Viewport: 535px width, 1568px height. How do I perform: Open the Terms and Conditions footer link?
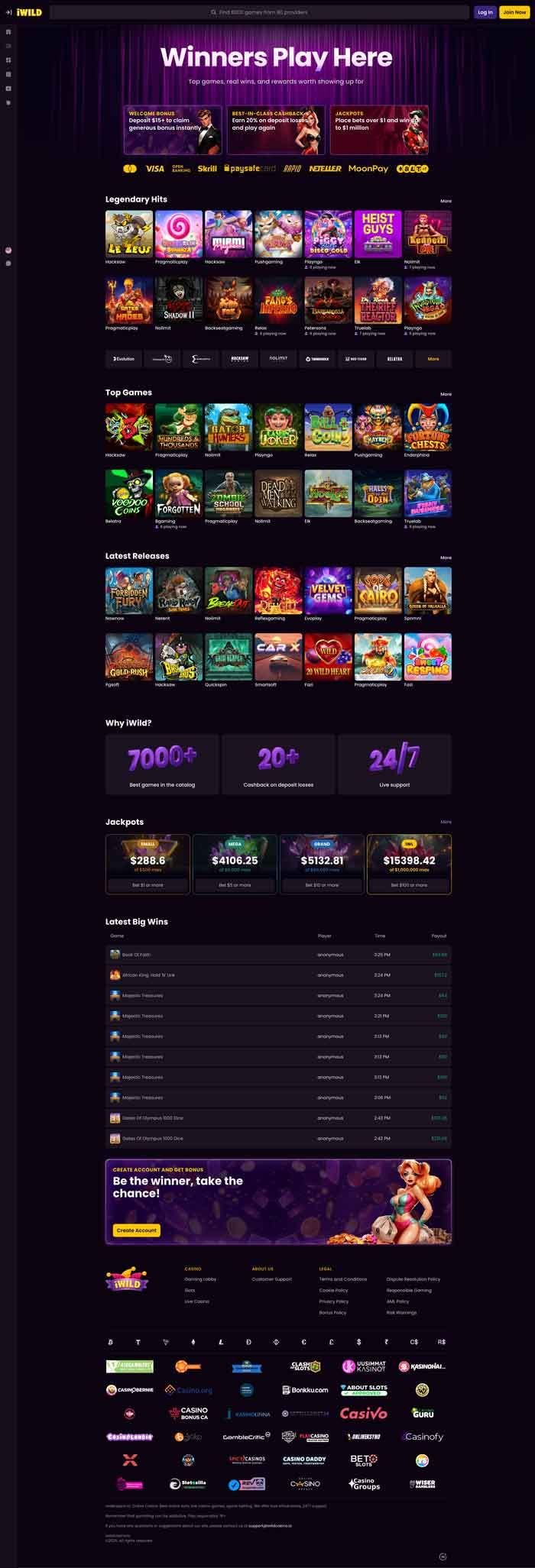[343, 1279]
